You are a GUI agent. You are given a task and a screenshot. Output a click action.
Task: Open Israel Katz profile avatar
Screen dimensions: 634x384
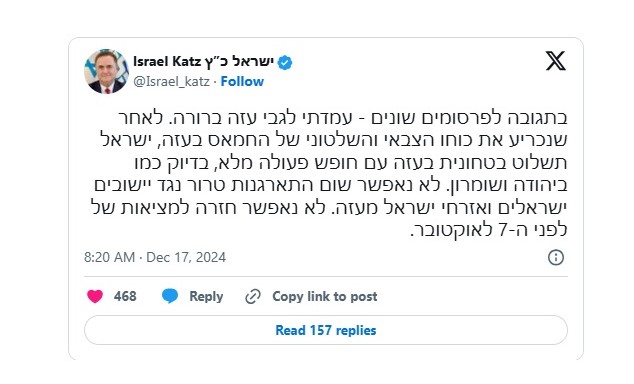(106, 71)
